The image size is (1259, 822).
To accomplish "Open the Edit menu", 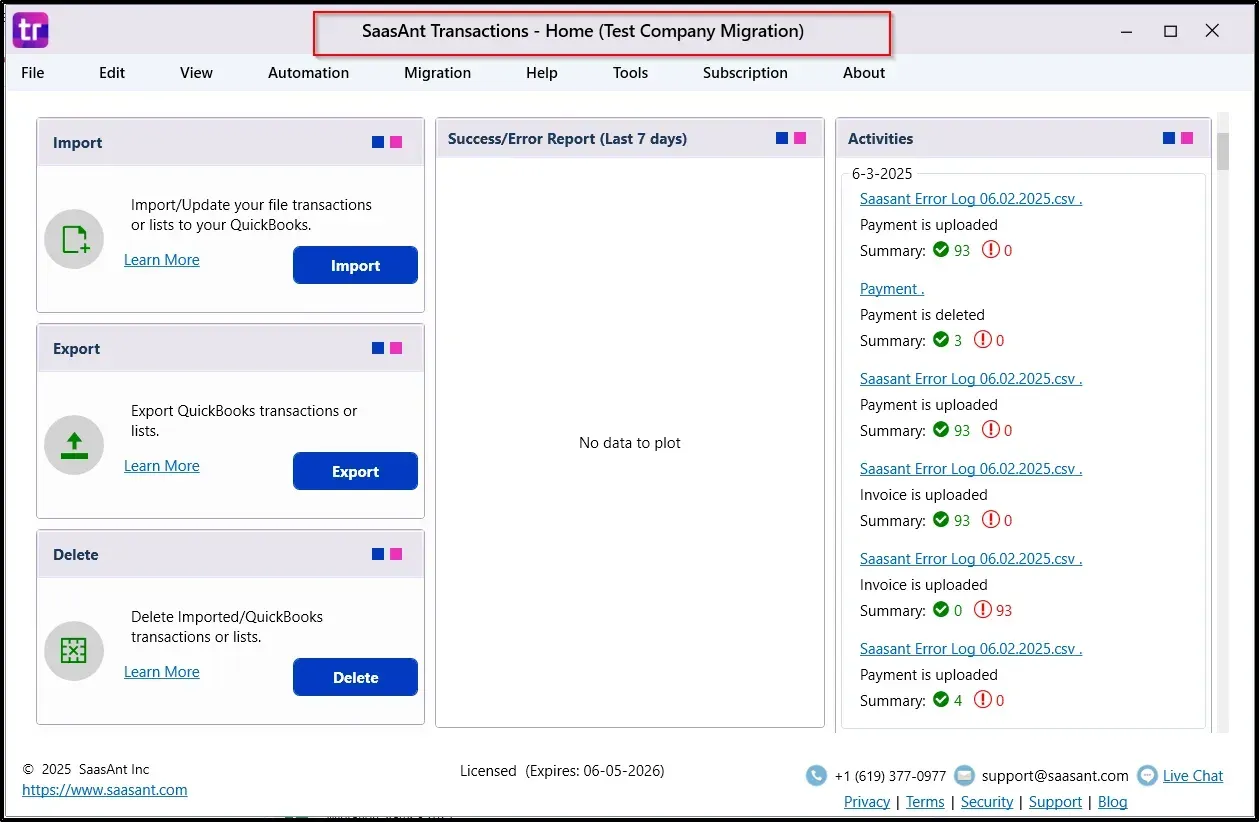I will (x=112, y=73).
